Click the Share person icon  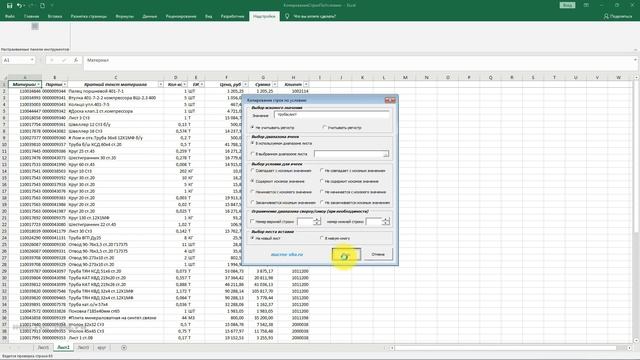tap(606, 16)
